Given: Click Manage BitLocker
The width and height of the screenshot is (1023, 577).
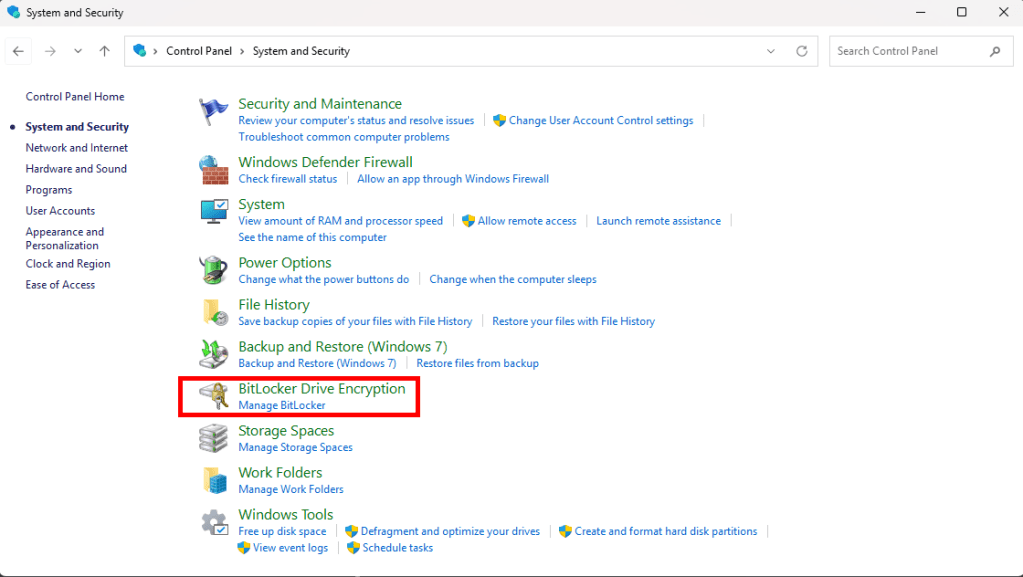Looking at the screenshot, I should pyautogui.click(x=282, y=405).
